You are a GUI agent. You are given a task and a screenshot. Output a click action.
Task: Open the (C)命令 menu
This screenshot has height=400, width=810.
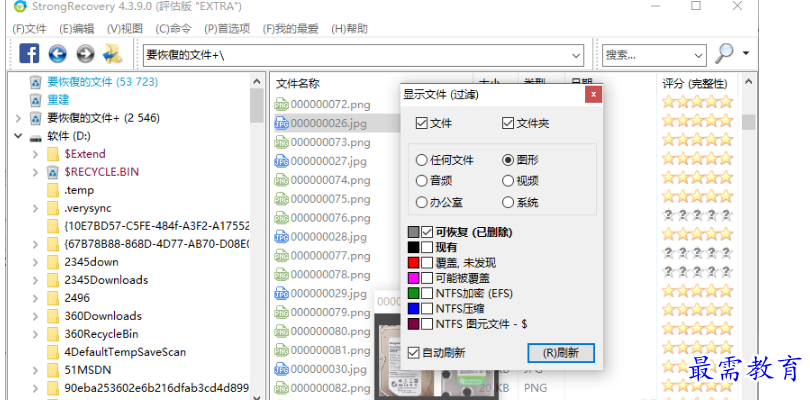(173, 28)
